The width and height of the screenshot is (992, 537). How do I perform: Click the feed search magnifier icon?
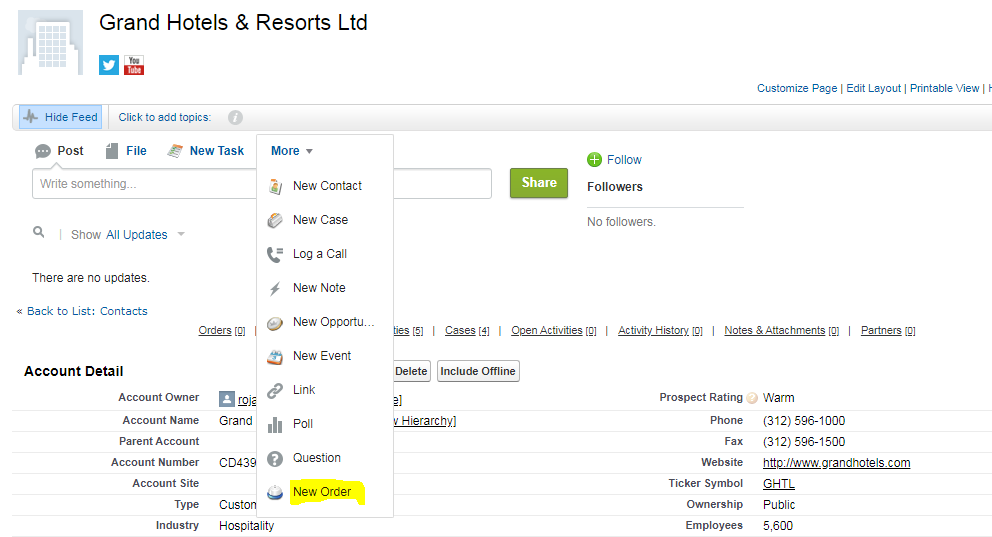point(39,232)
